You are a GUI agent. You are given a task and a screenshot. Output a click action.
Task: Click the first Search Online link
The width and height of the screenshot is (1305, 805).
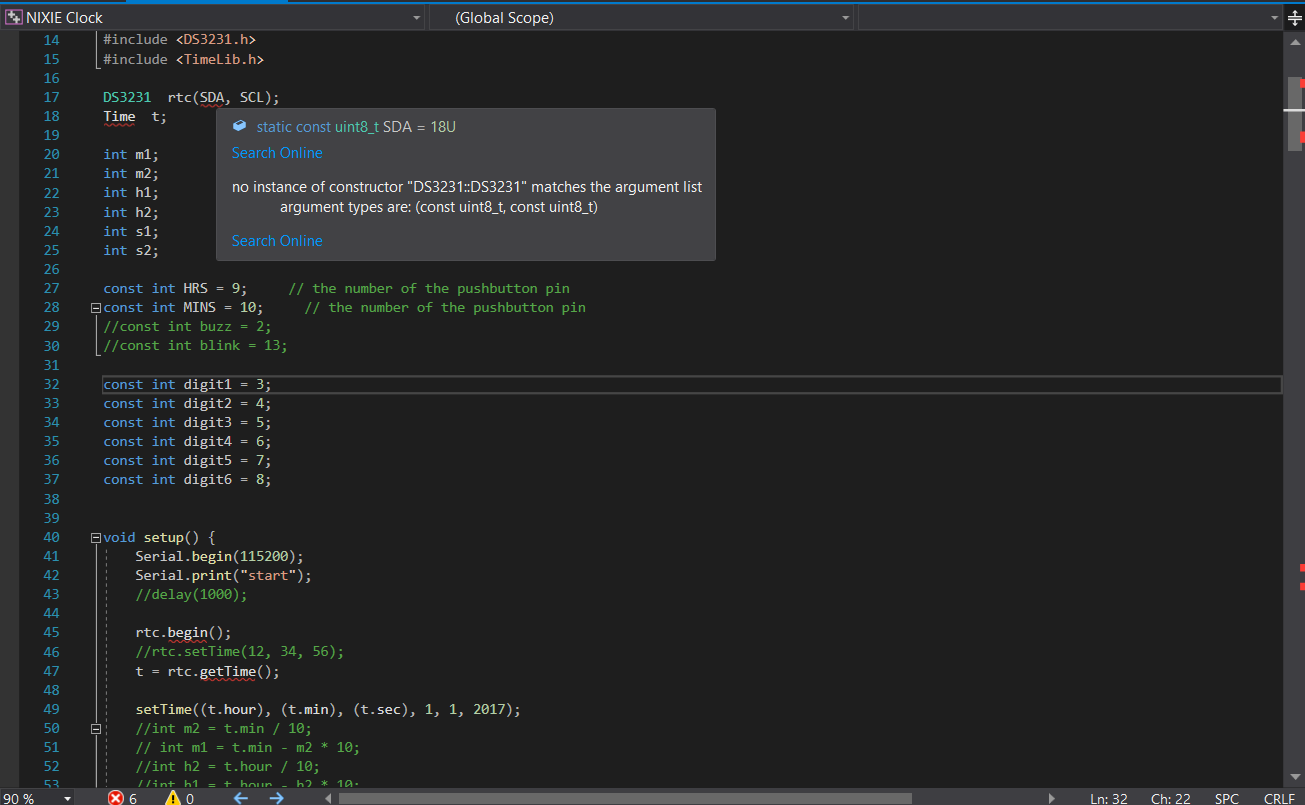pyautogui.click(x=277, y=153)
